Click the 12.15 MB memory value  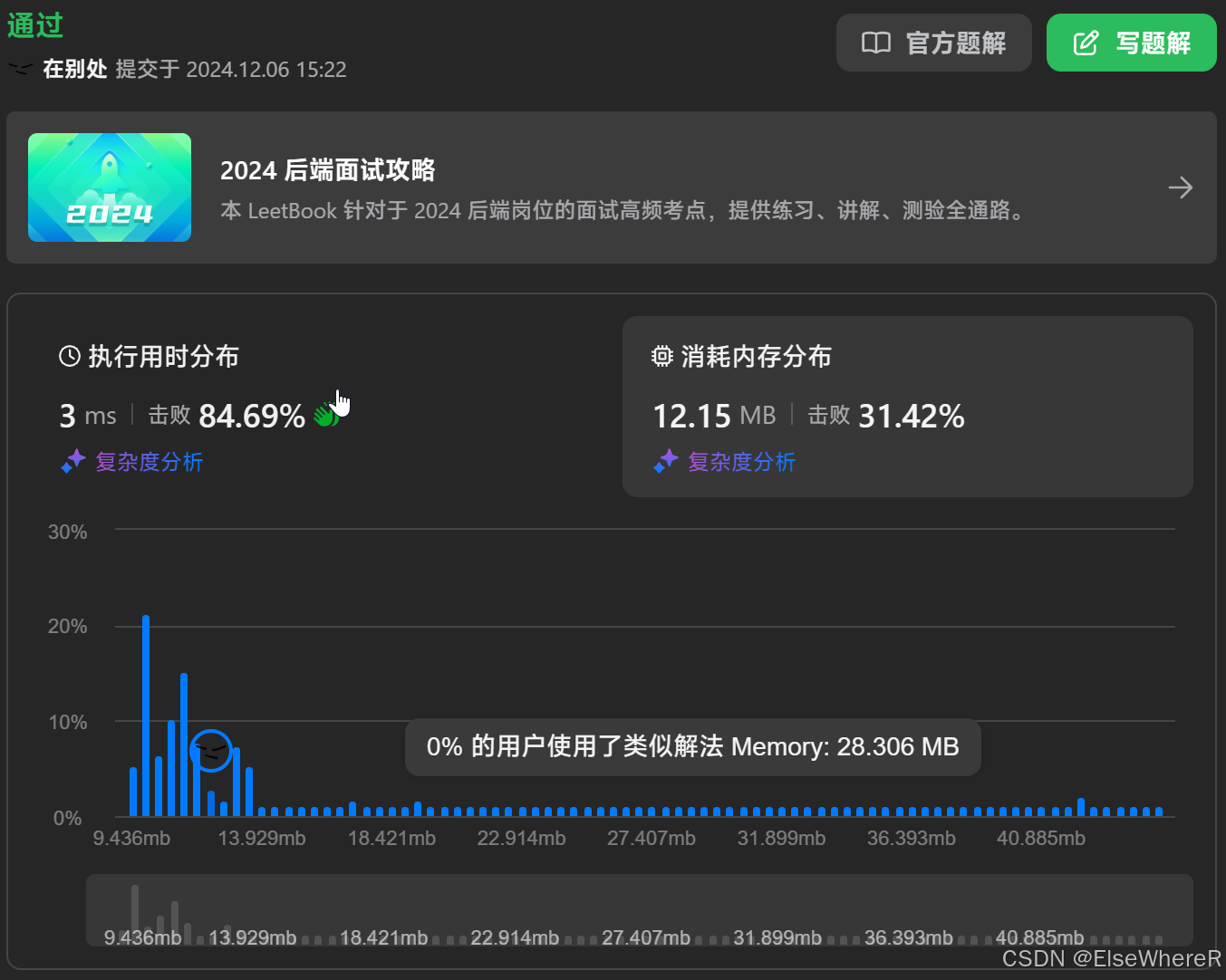click(x=714, y=416)
